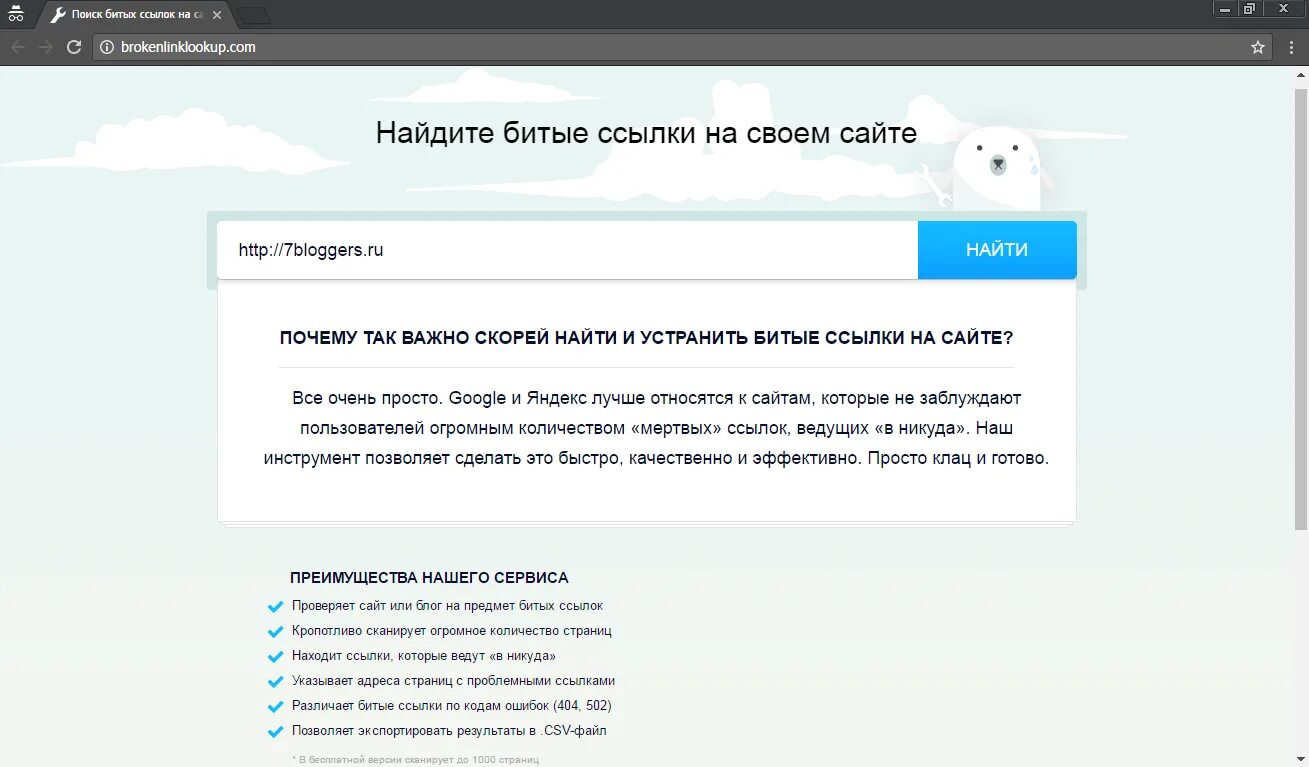Image resolution: width=1309 pixels, height=767 pixels.
Task: Click text Позволяет экспортировать результаты в .CSV-файл
Action: [x=449, y=731]
